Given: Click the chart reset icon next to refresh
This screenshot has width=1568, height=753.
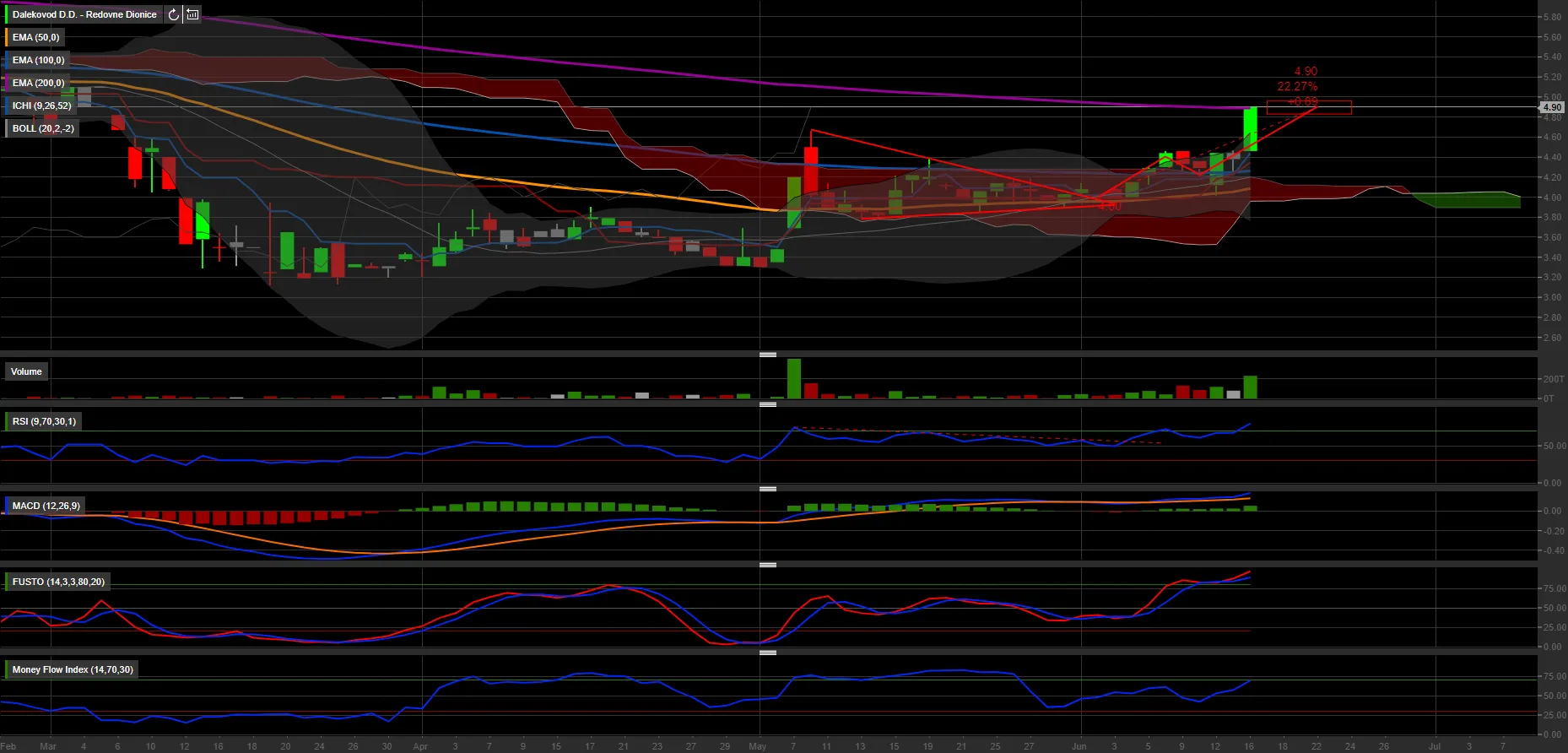Looking at the screenshot, I should [193, 14].
